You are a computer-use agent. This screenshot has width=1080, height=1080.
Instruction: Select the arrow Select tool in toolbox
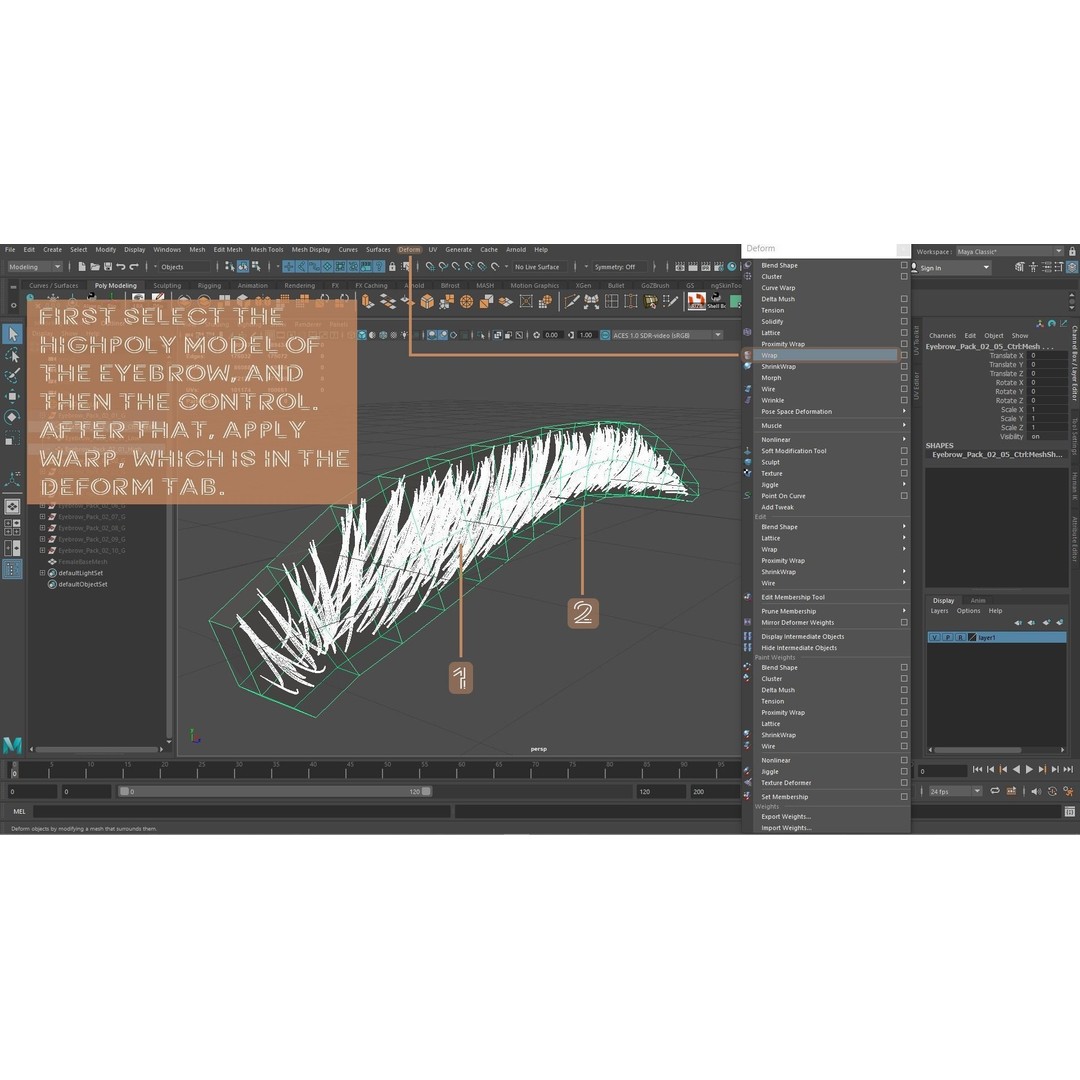pyautogui.click(x=12, y=334)
